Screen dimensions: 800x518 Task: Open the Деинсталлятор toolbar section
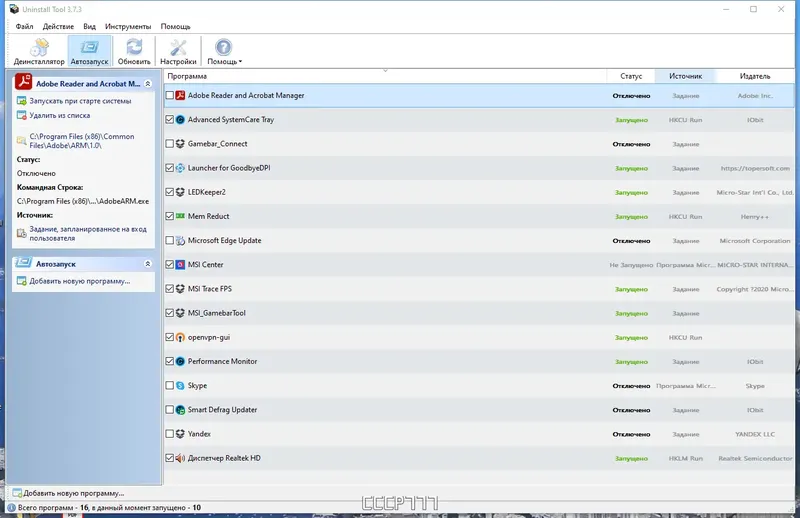tap(39, 52)
